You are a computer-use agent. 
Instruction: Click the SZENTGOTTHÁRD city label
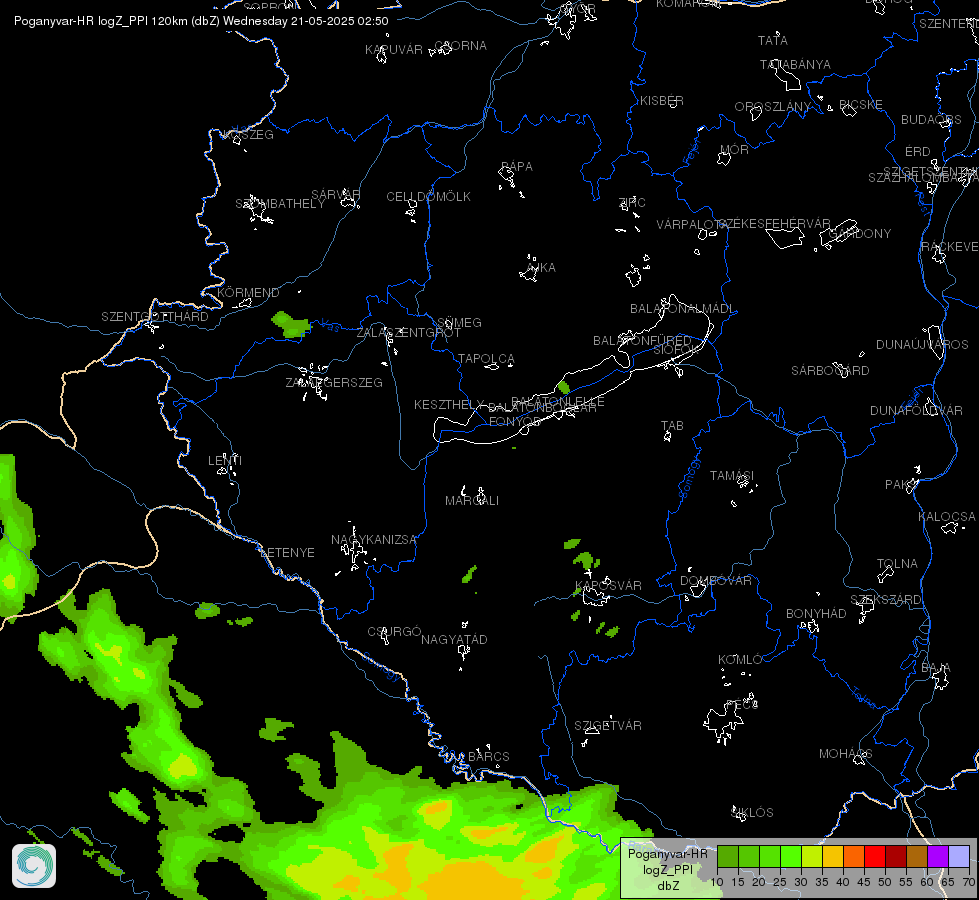[x=155, y=317]
